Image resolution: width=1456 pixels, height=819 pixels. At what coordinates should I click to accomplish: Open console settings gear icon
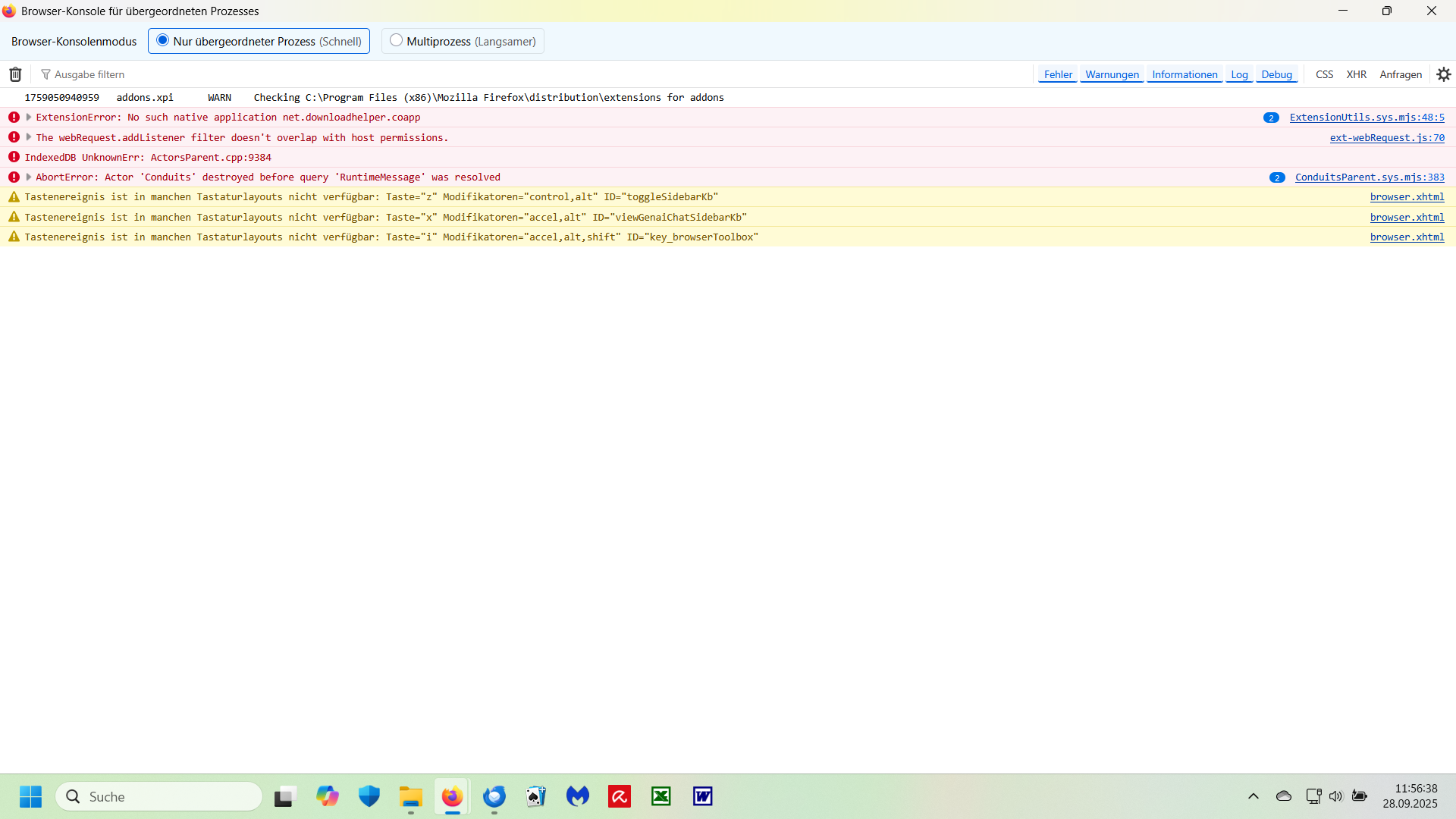(1443, 74)
